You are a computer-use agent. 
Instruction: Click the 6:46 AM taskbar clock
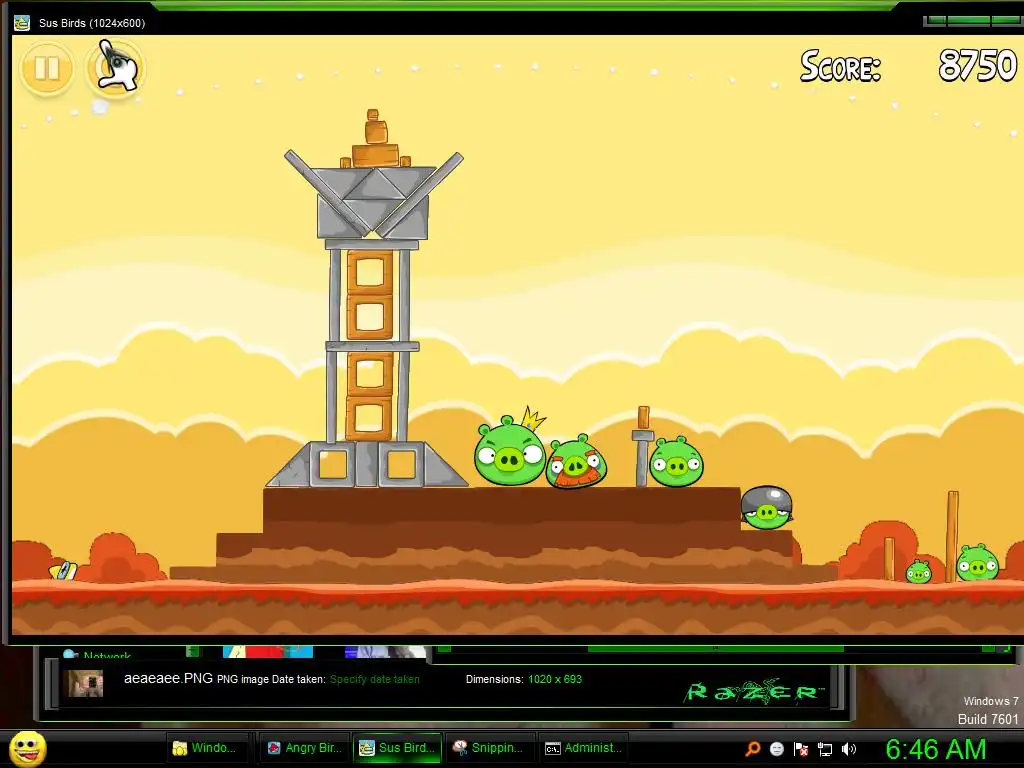pos(935,749)
